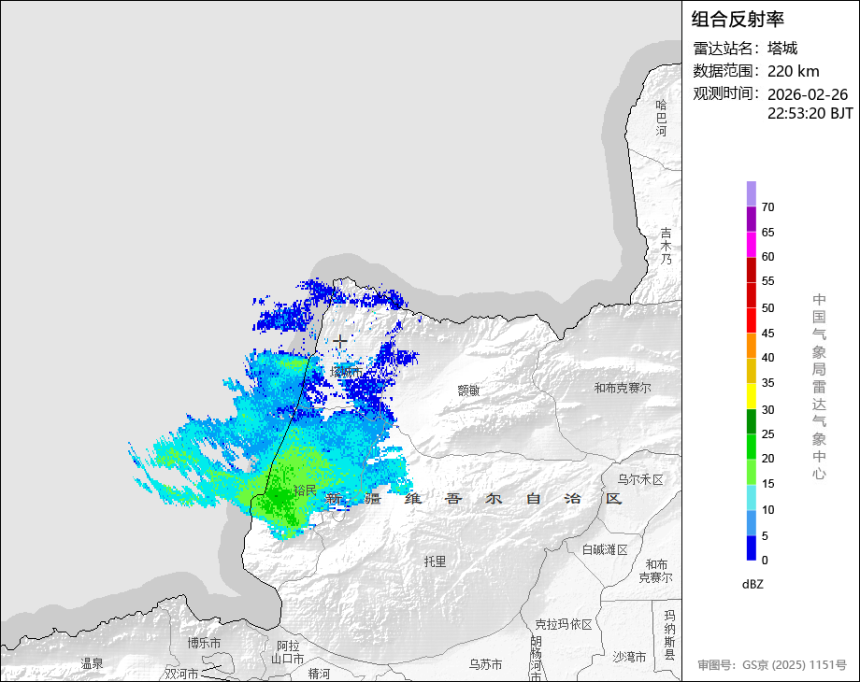Click the dark blue 0-5 dBZ swatch
The height and width of the screenshot is (682, 860).
(x=751, y=548)
